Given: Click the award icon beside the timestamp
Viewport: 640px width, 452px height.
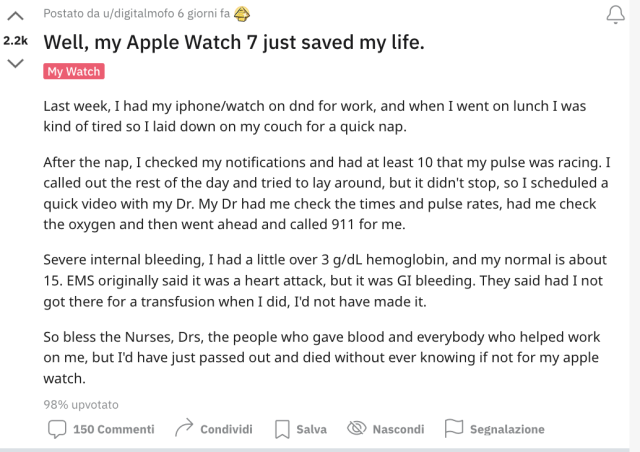Looking at the screenshot, I should click(x=242, y=13).
